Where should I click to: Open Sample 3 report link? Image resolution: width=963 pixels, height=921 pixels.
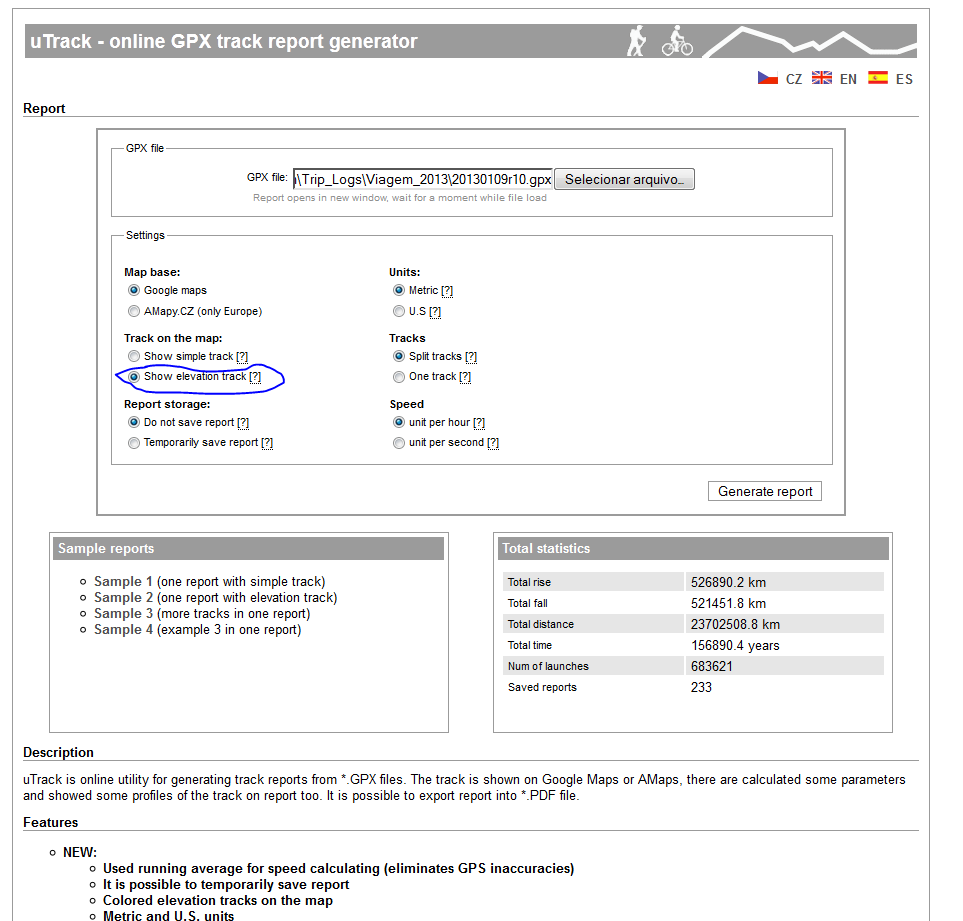click(x=124, y=613)
